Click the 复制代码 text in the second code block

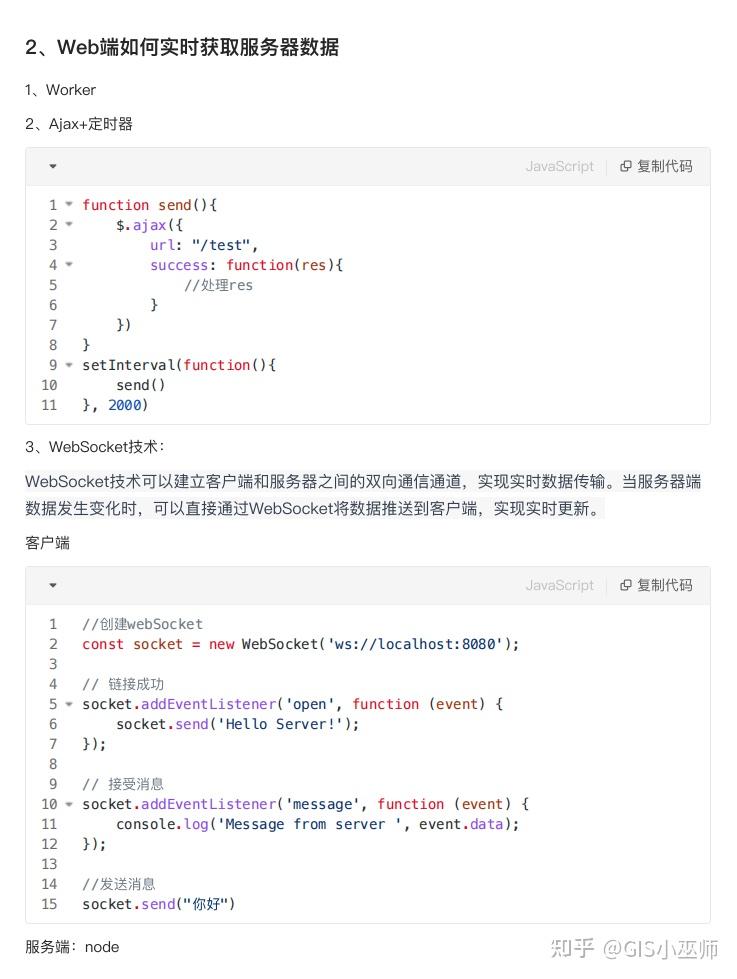665,585
